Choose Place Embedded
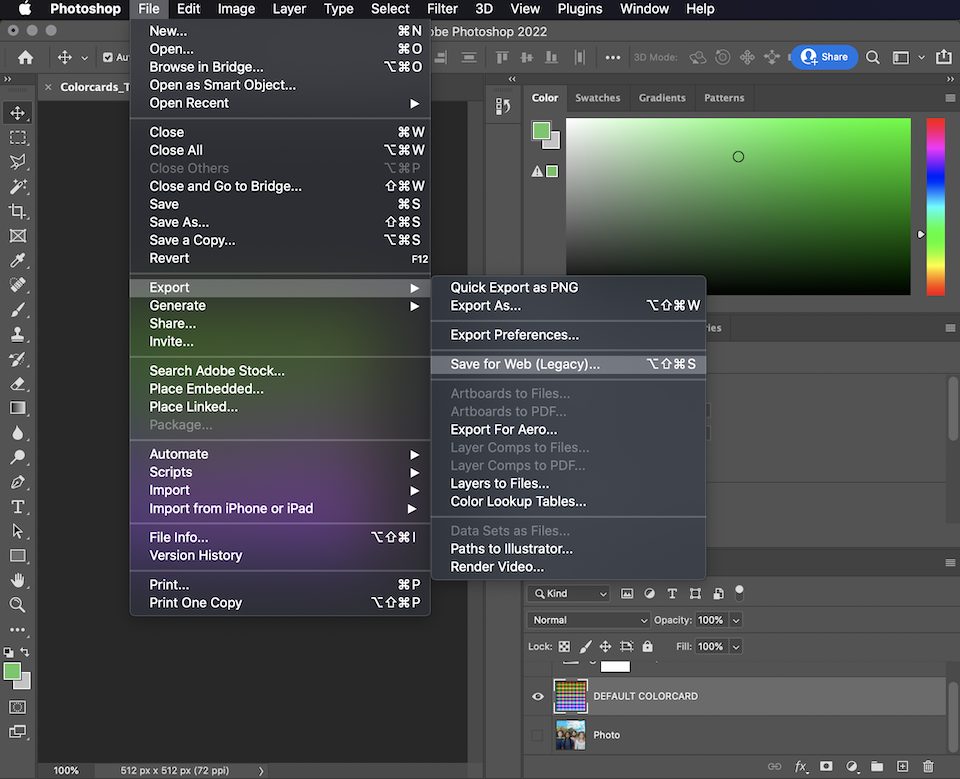 pos(280,389)
